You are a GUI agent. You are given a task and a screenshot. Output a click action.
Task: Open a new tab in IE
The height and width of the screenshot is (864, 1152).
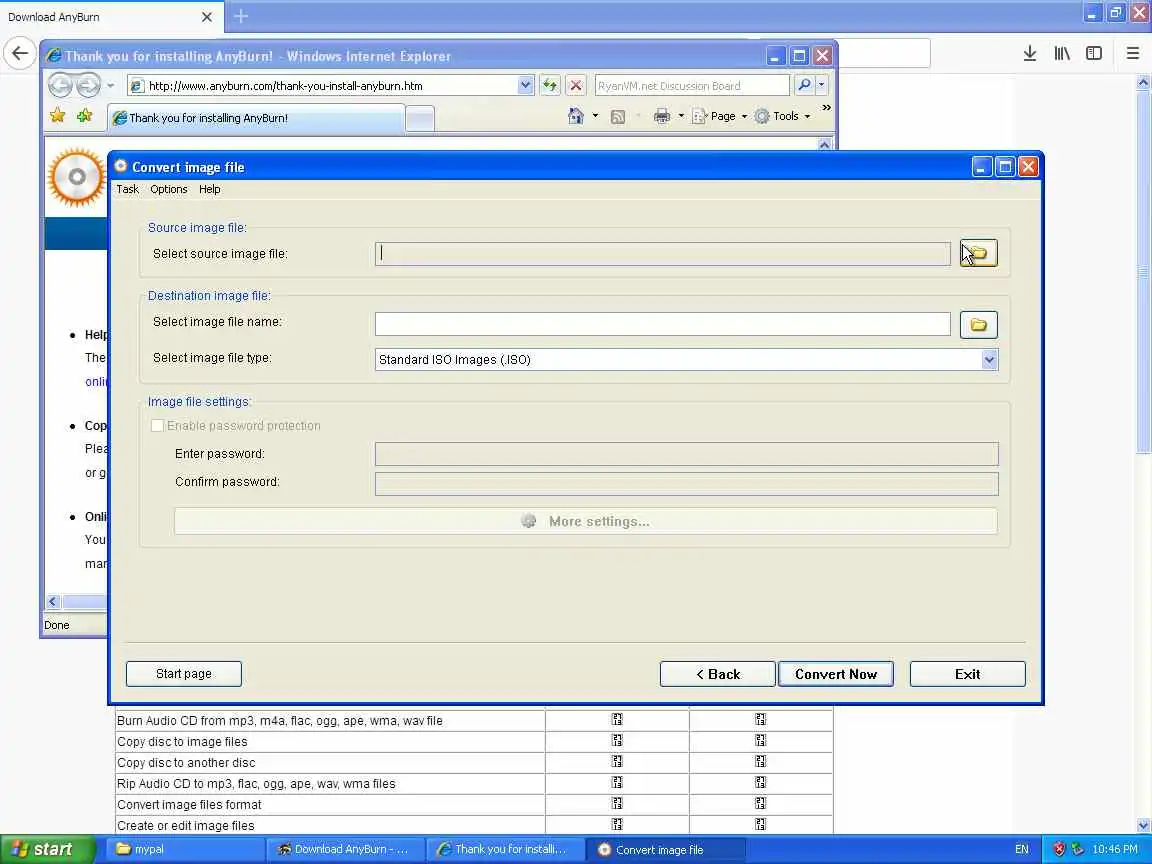(420, 118)
